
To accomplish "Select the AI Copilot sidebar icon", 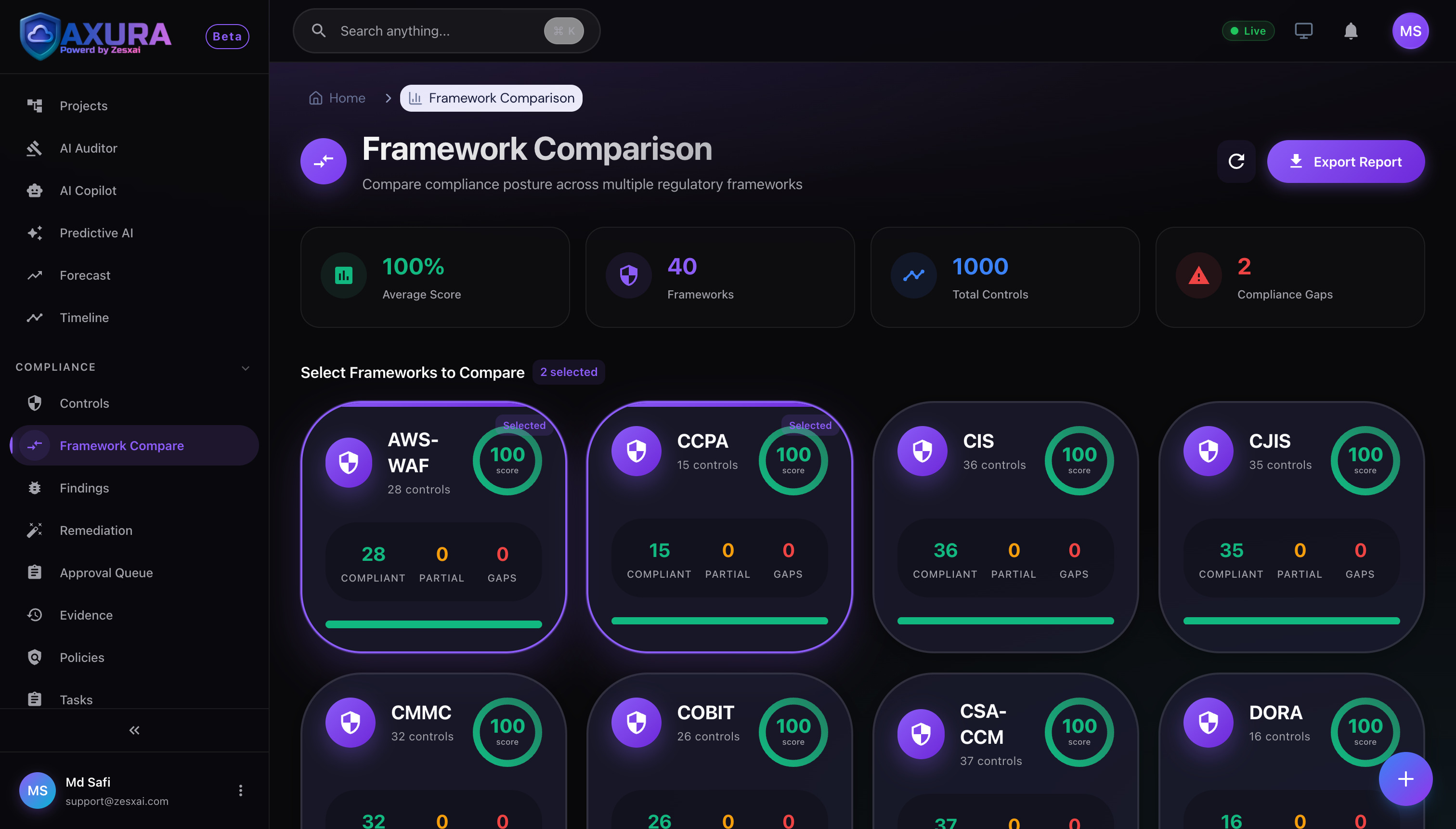I will coord(35,190).
